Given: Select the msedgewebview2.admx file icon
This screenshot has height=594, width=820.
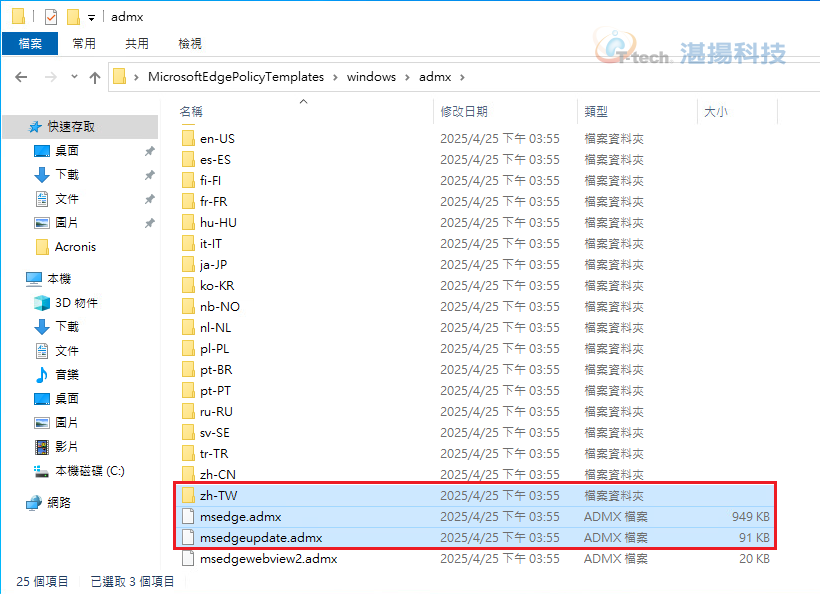Looking at the screenshot, I should [188, 558].
